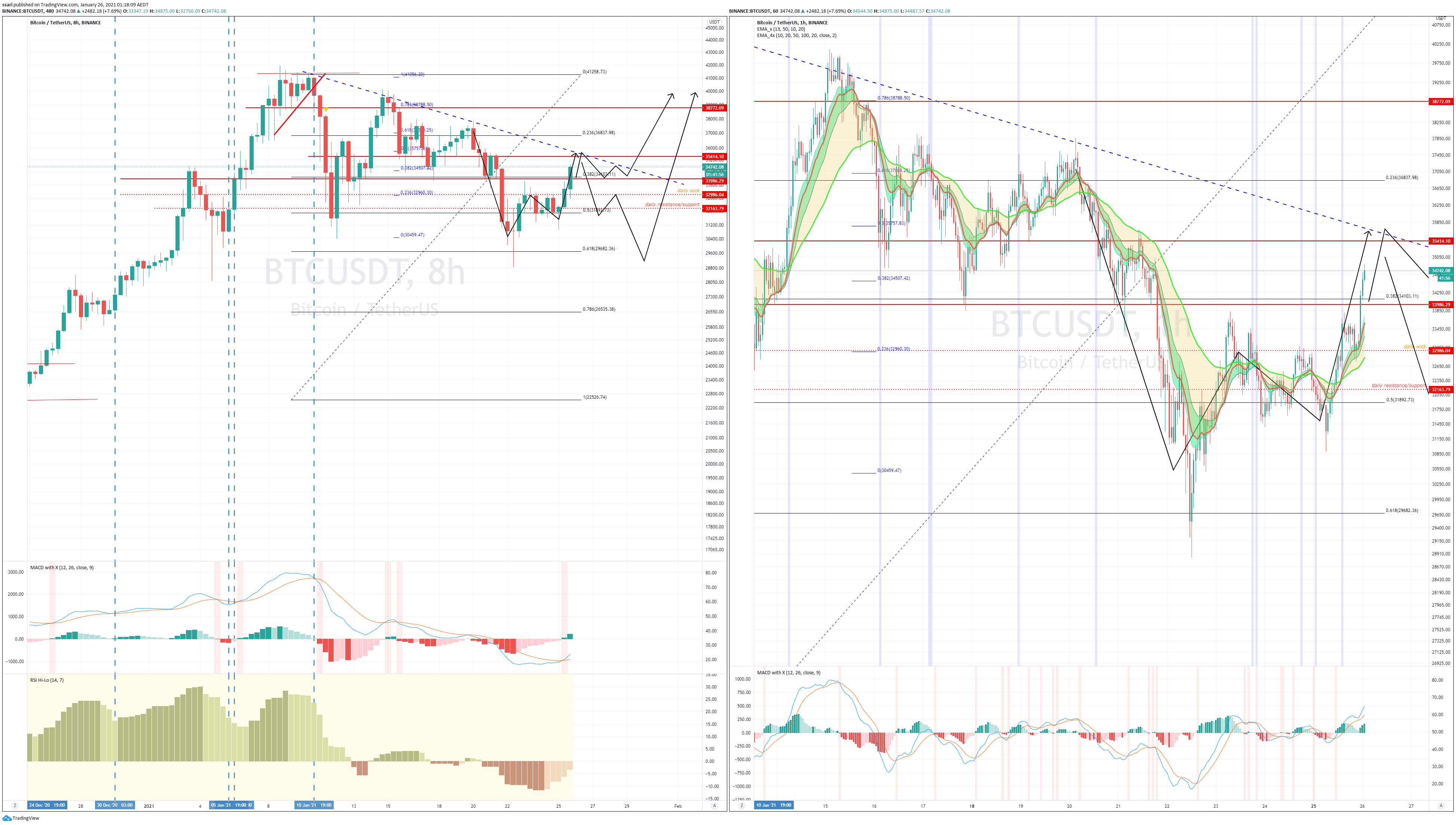This screenshot has width=1456, height=825.
Task: Click the 0.786(26535.38) Fibonacci level label
Action: pyautogui.click(x=599, y=309)
